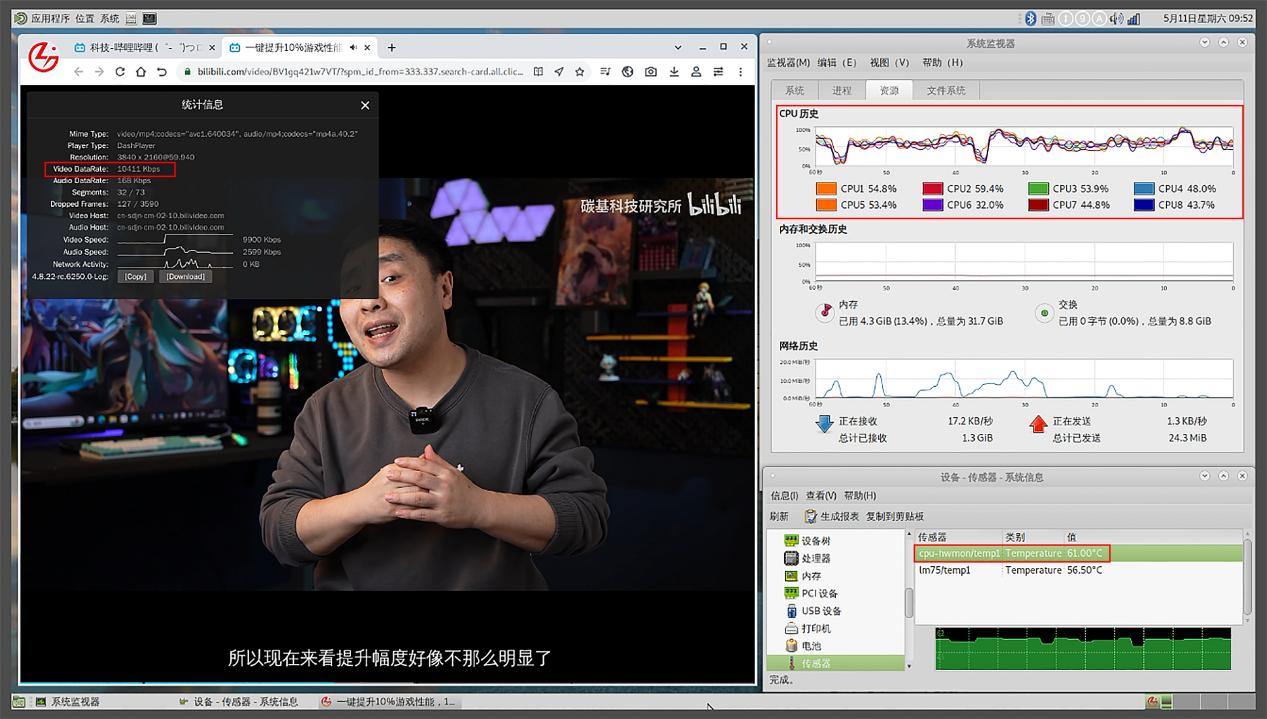
Task: Switch to the 进程 tab
Action: (x=842, y=91)
